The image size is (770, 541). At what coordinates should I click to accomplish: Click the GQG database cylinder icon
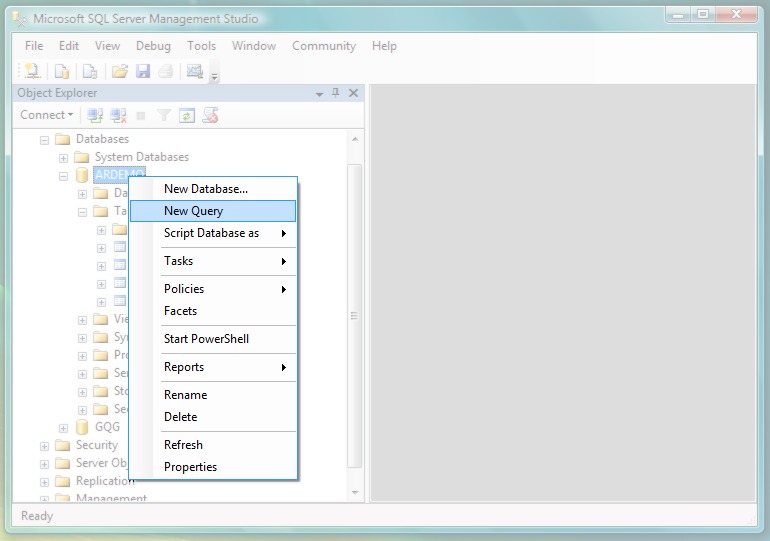point(82,427)
